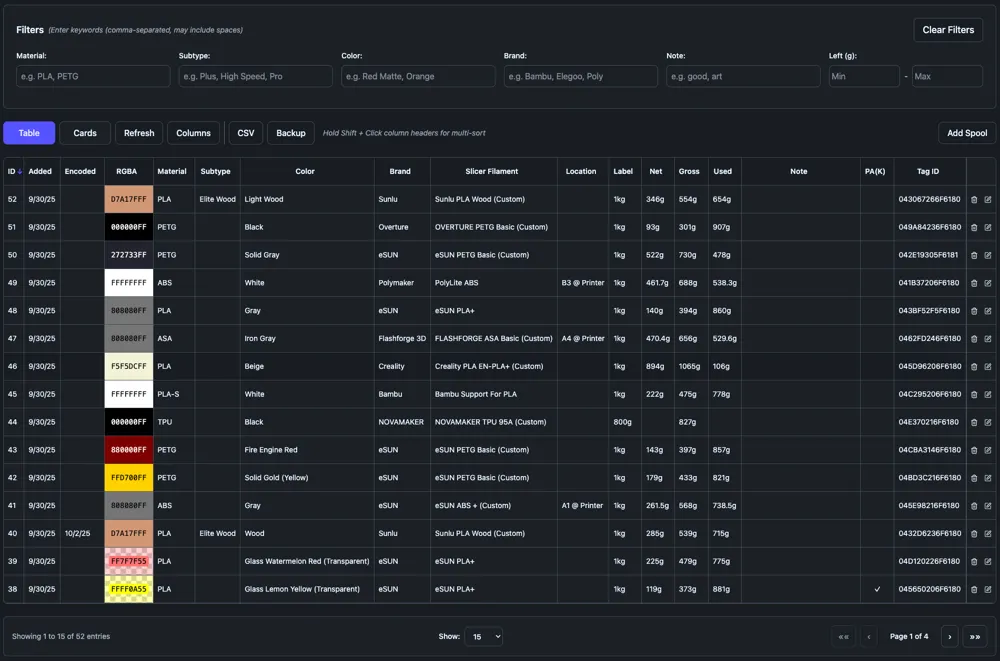Sort the table by the ID column header
The width and height of the screenshot is (1000, 661).
click(x=13, y=171)
